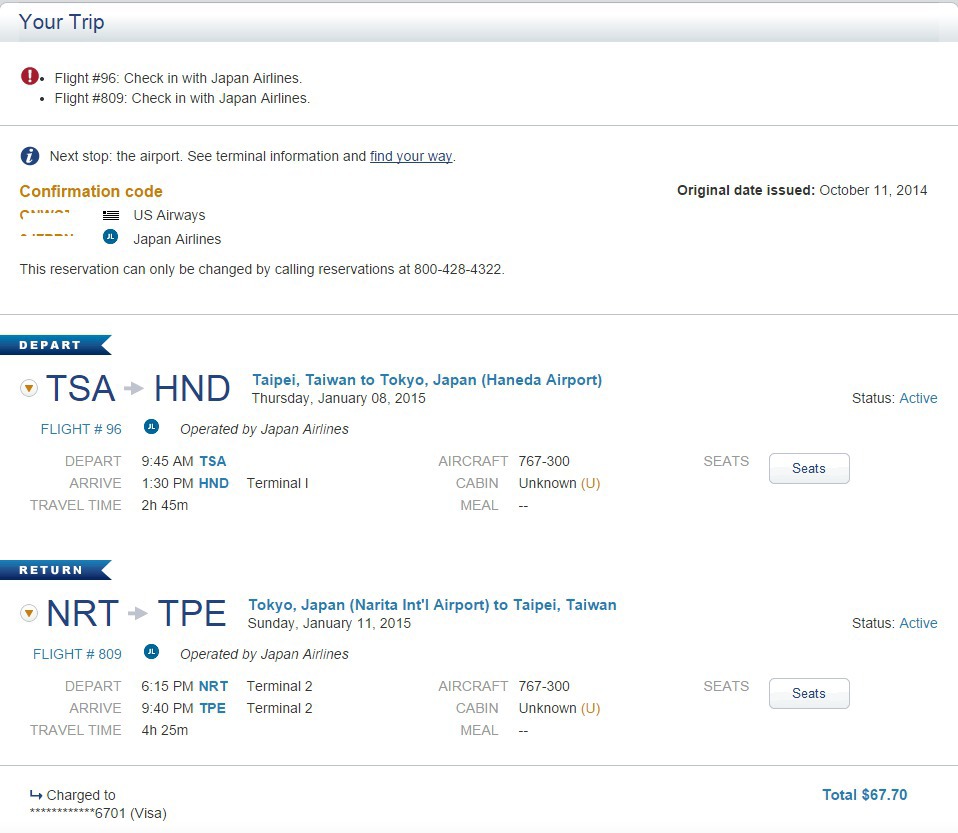Click the arrow icon between TSA and HND
The image size is (958, 833).
tap(134, 388)
